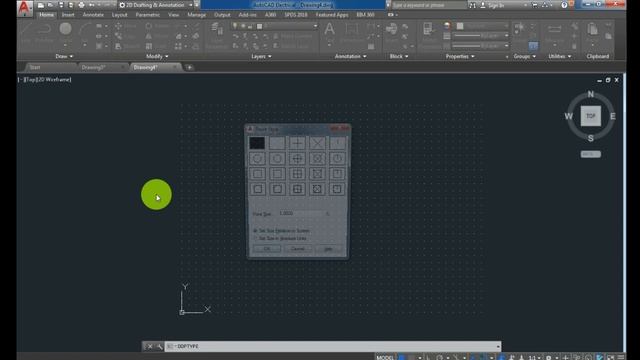Open the Output ribbon tab
Viewport: 640px width, 360px height.
point(222,15)
